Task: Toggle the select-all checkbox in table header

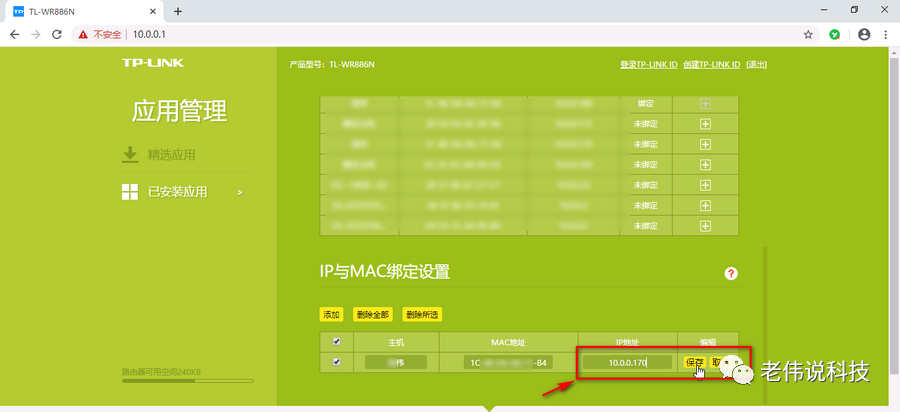Action: [x=337, y=341]
